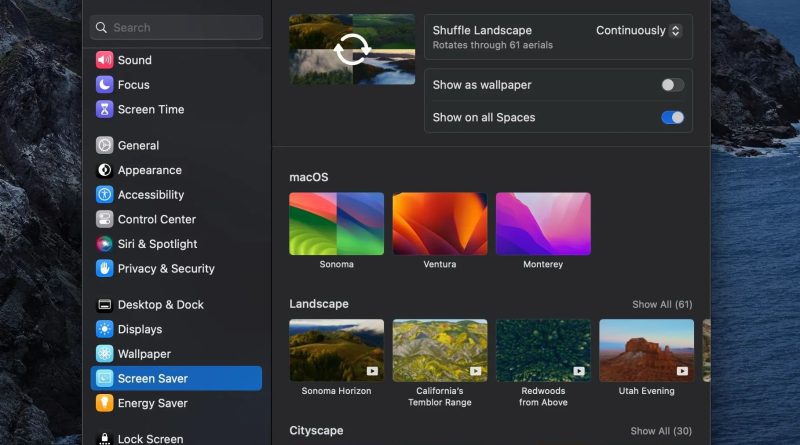Select Redwoods from Above aerial
800x445 pixels.
(543, 350)
